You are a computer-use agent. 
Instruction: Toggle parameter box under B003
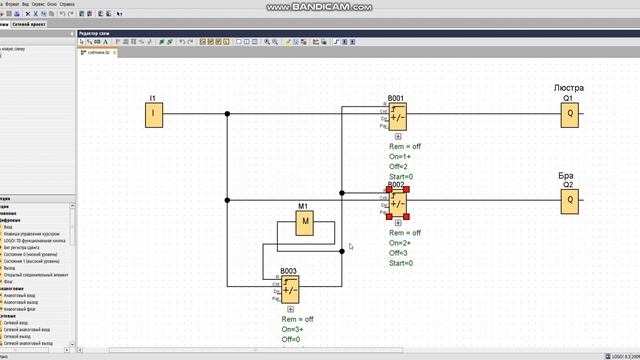tap(291, 309)
